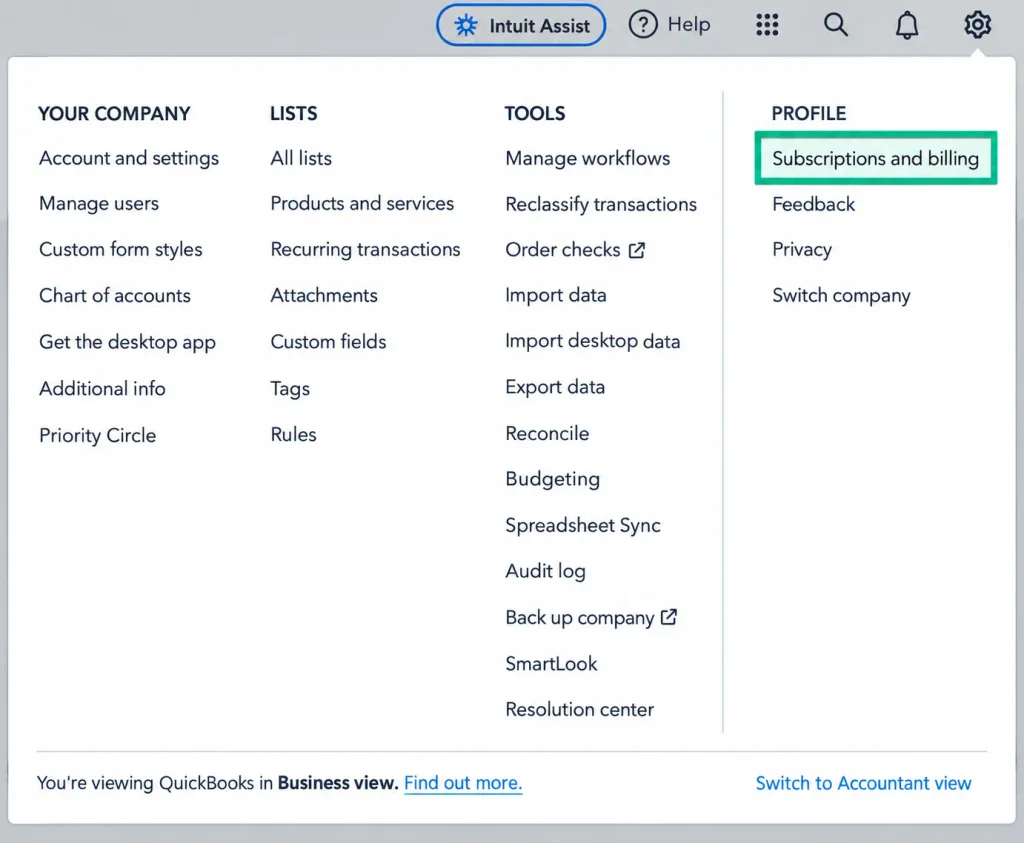This screenshot has height=843, width=1024.
Task: Select Custom fields
Action: click(328, 342)
